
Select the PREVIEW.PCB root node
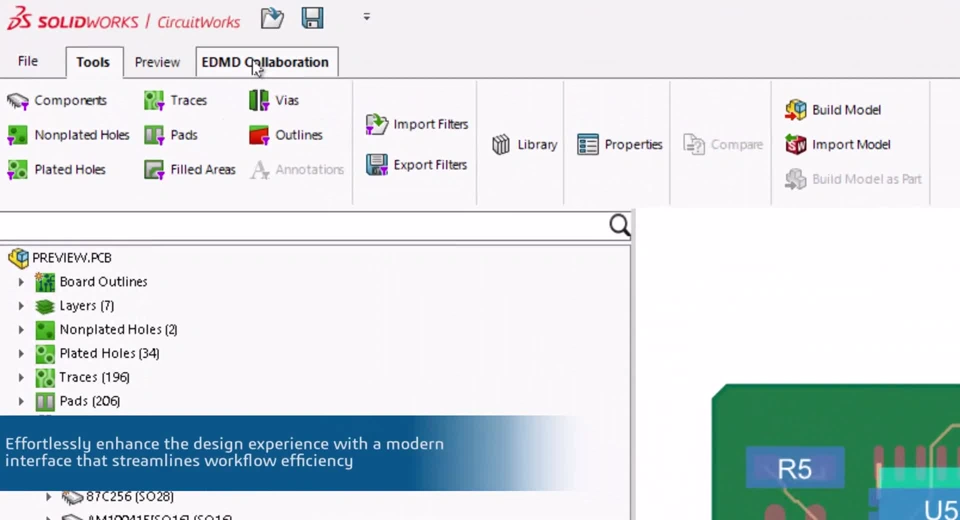72,258
